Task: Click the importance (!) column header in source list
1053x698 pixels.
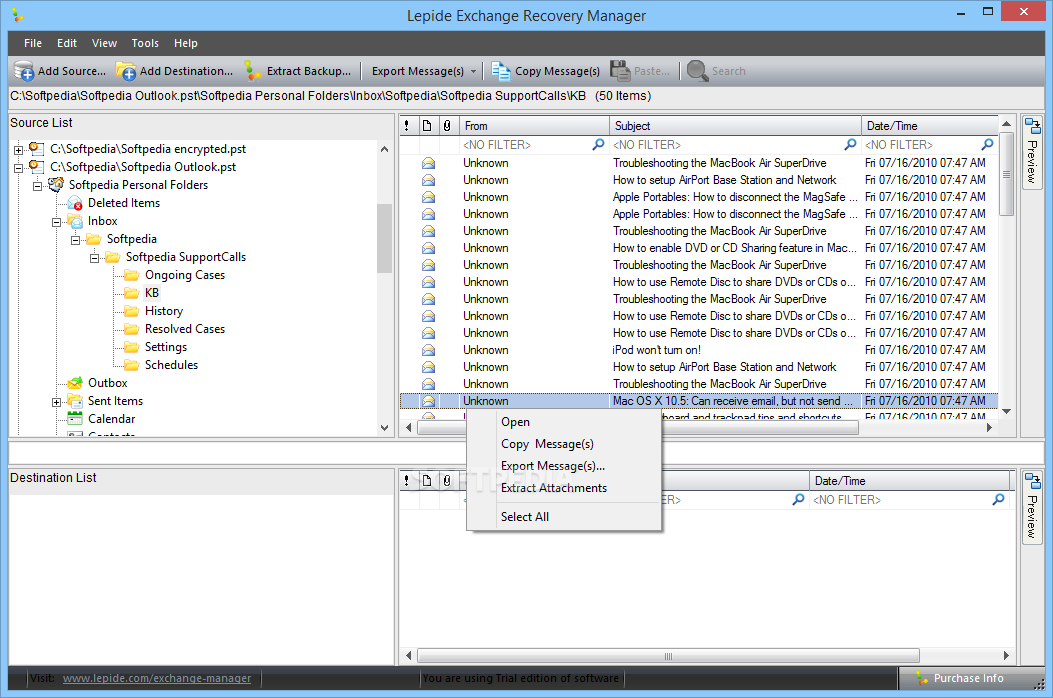Action: [x=407, y=126]
